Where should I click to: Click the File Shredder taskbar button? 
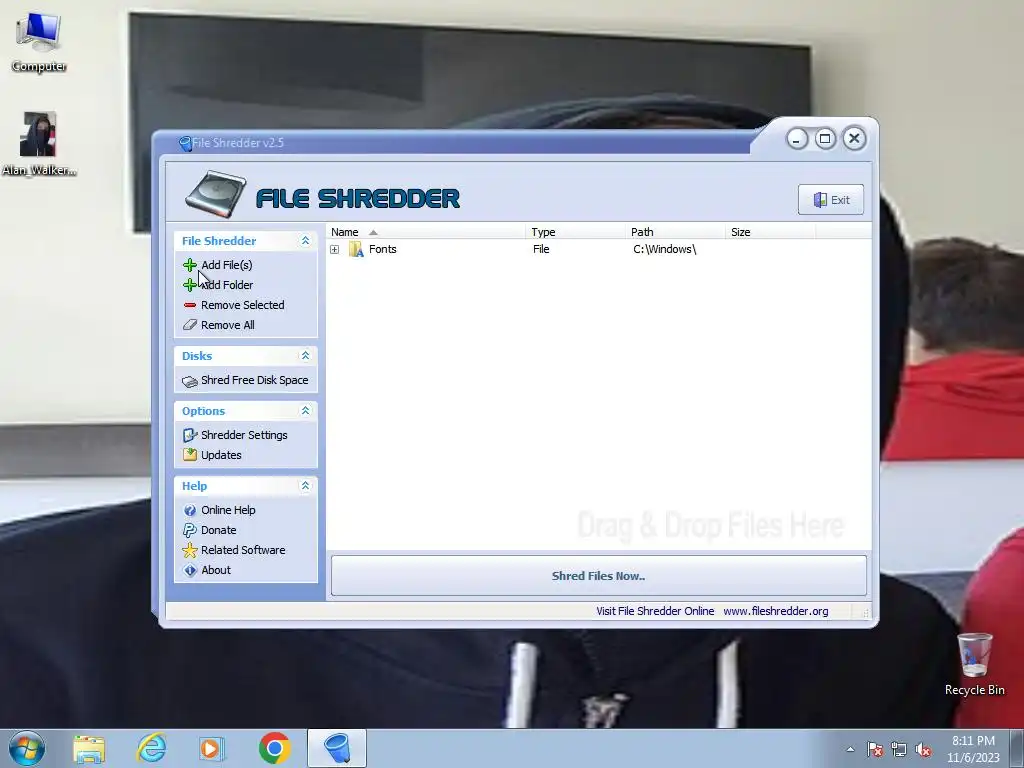pos(337,748)
